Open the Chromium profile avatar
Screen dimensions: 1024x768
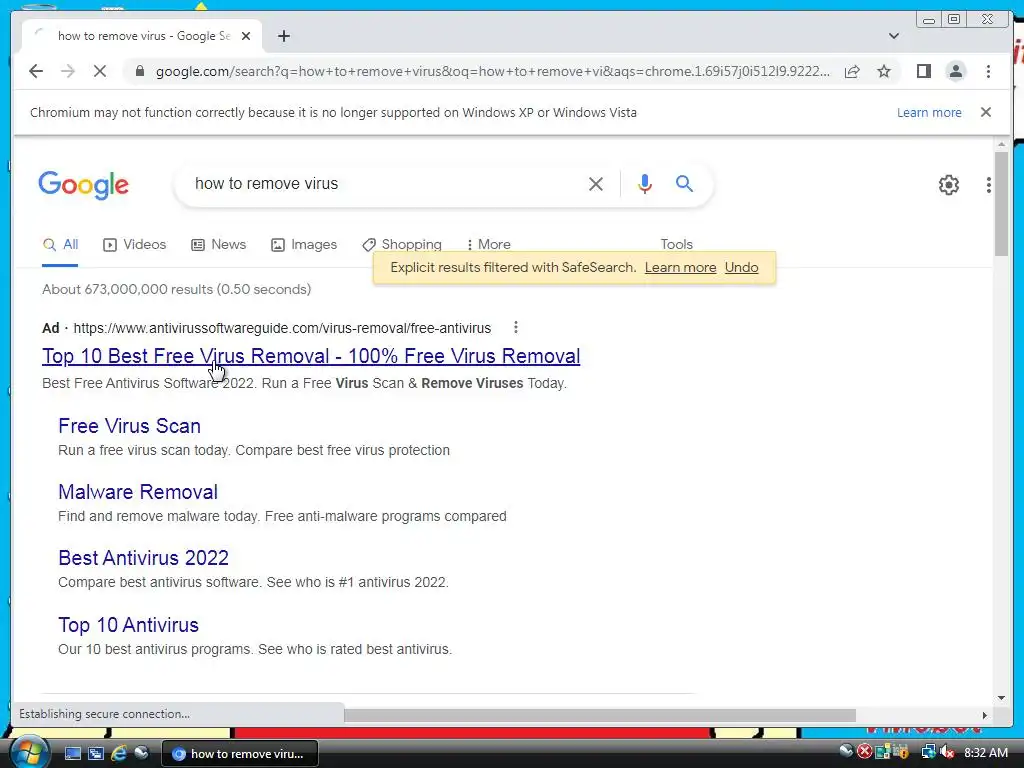pos(955,71)
